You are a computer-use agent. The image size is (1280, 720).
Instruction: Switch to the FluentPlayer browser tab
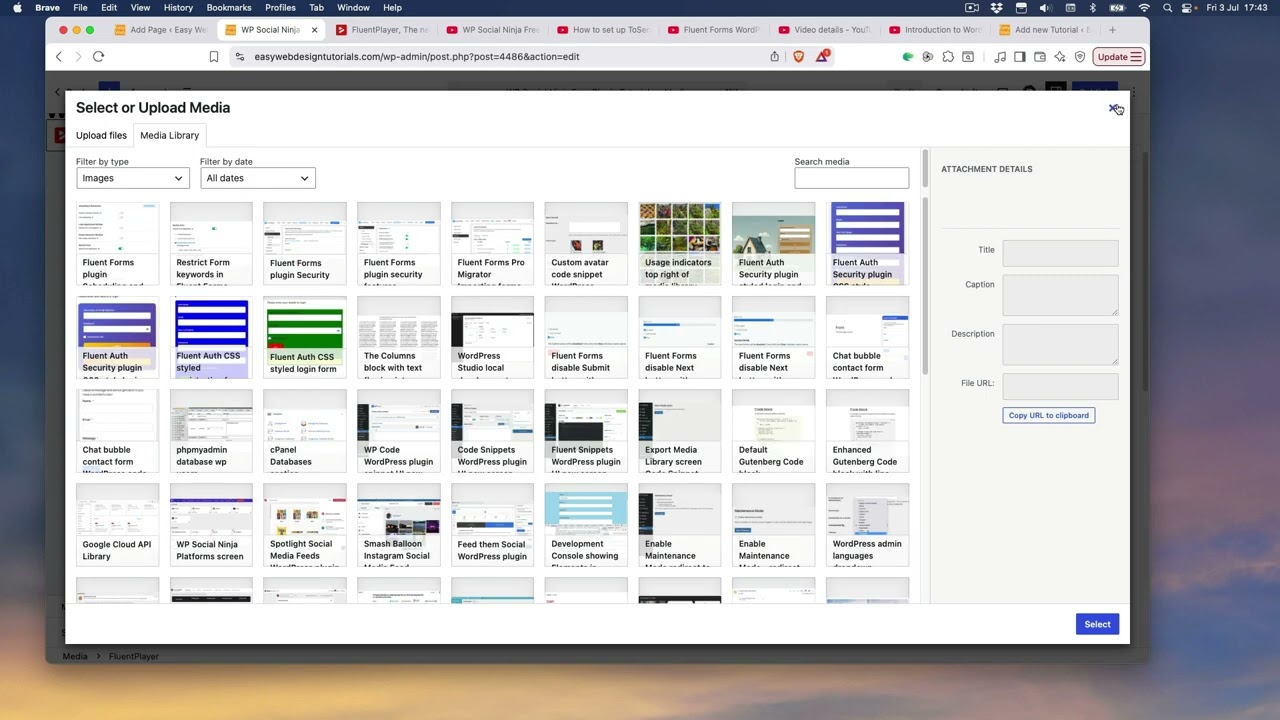coord(383,30)
